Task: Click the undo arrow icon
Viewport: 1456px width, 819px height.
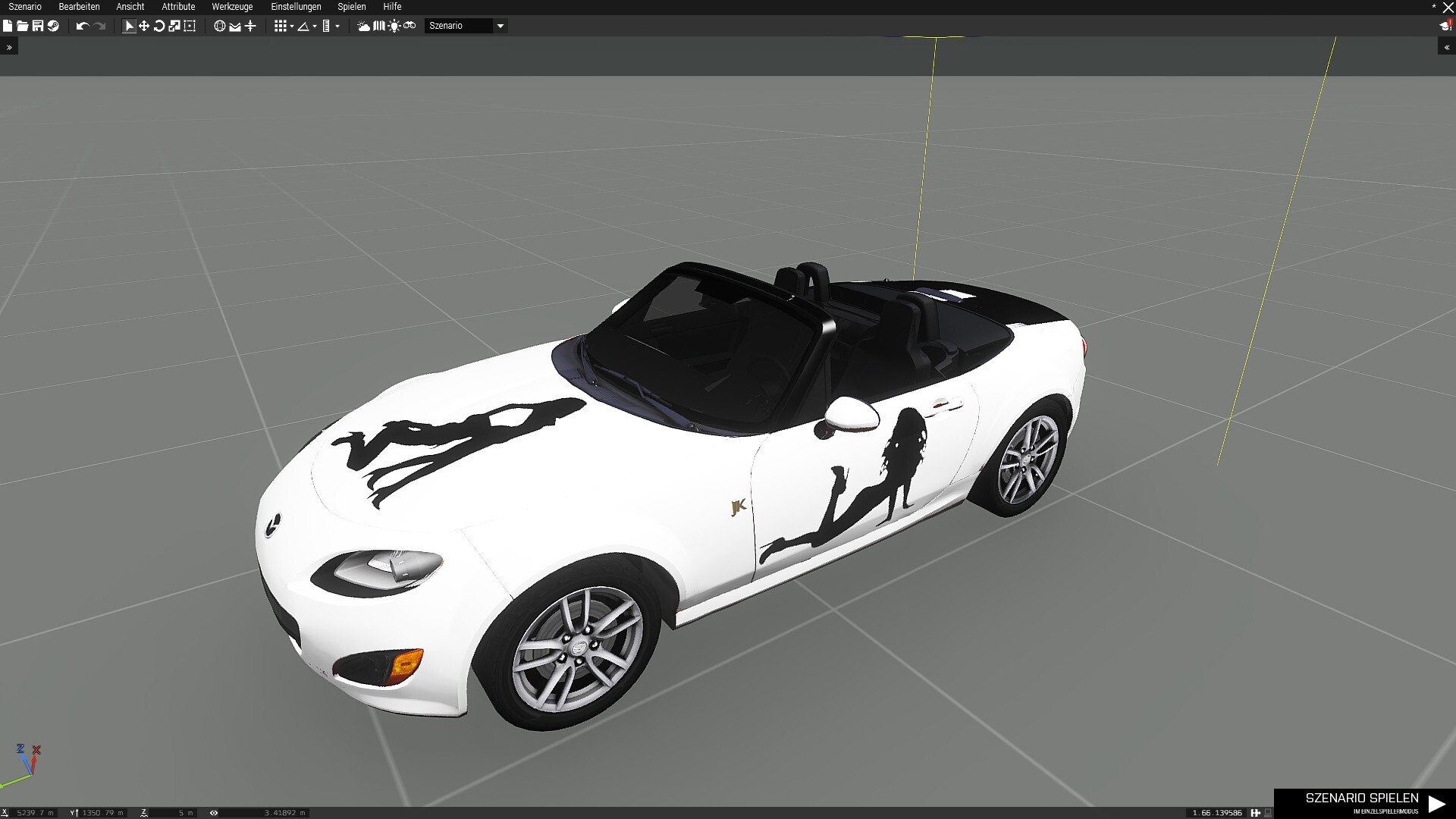Action: click(82, 26)
